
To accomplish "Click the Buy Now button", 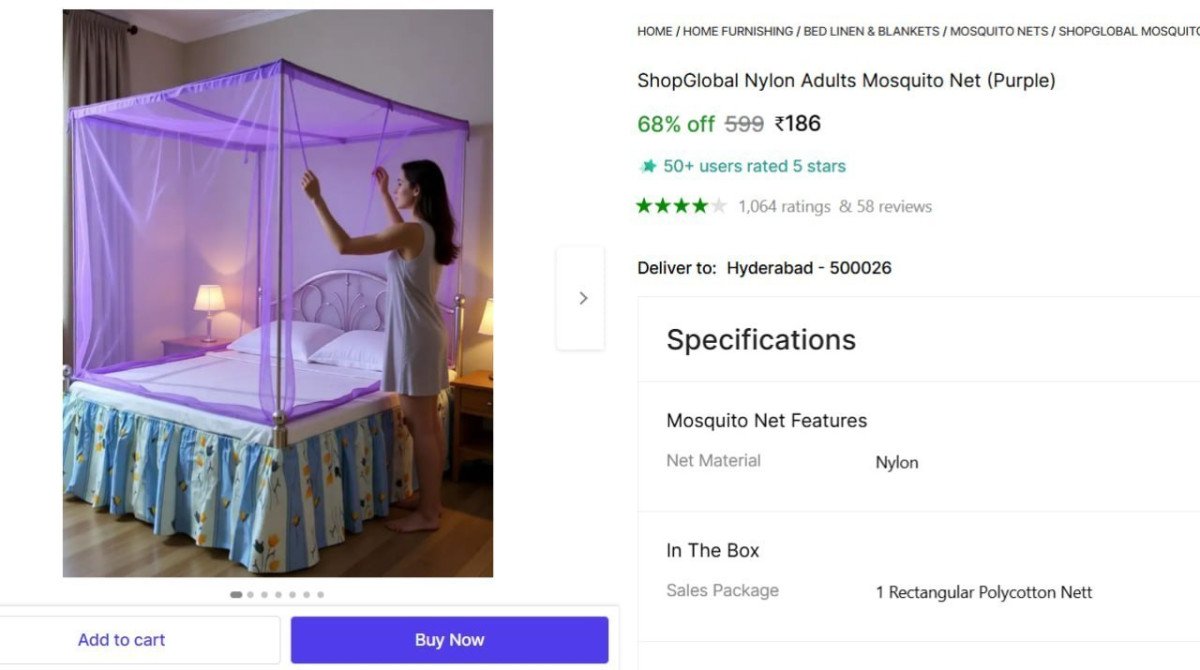I will pos(449,639).
